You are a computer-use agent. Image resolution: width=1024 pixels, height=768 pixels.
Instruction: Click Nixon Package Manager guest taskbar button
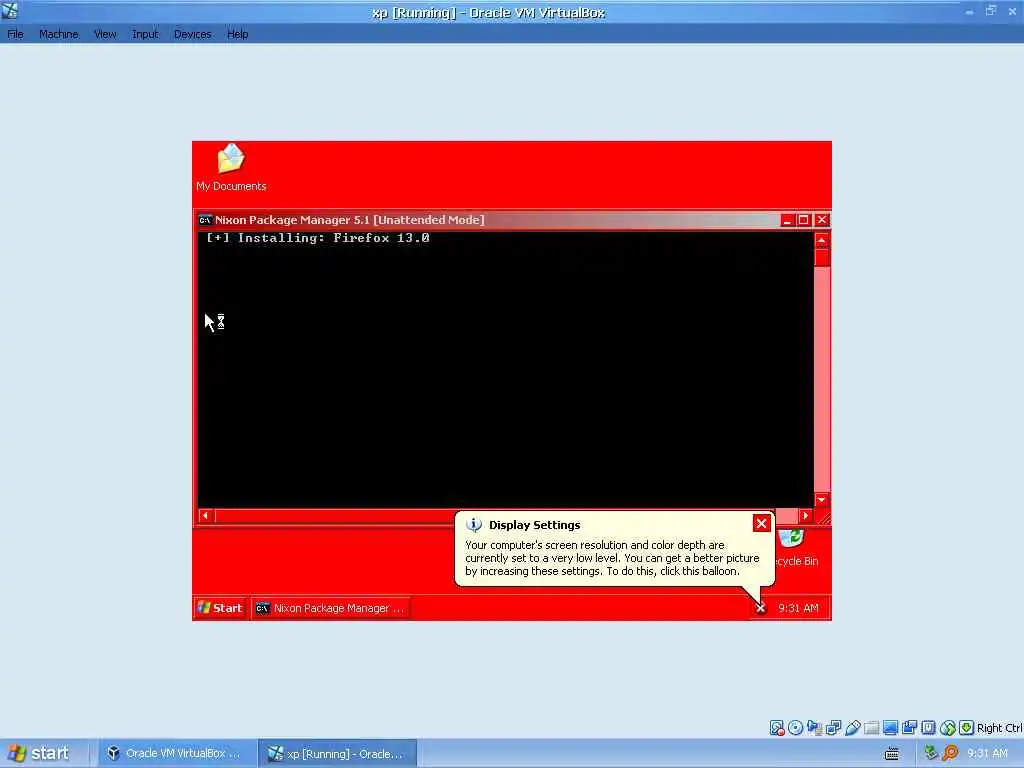coord(330,608)
